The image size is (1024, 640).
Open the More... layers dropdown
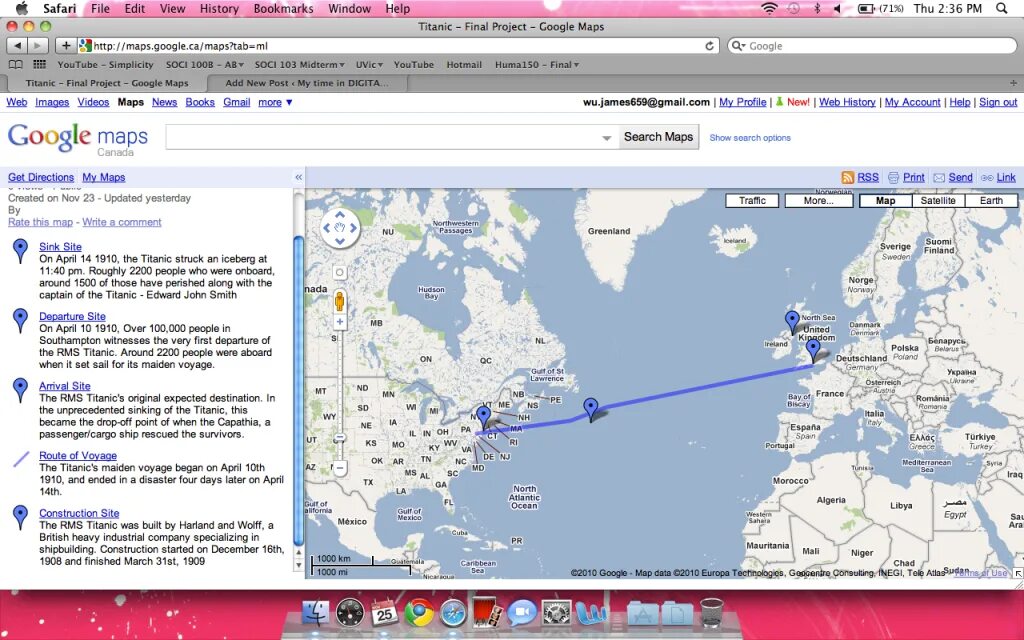819,200
